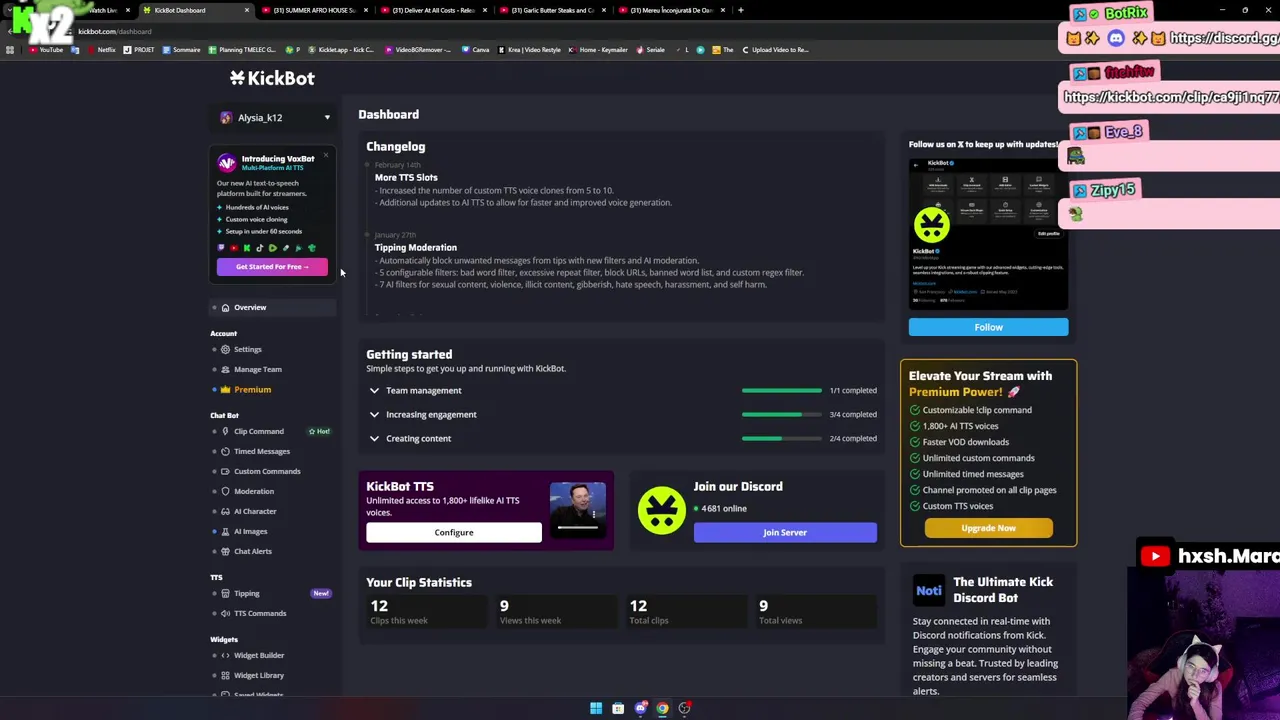
Task: Open the Canva bookmark
Action: [x=476, y=50]
